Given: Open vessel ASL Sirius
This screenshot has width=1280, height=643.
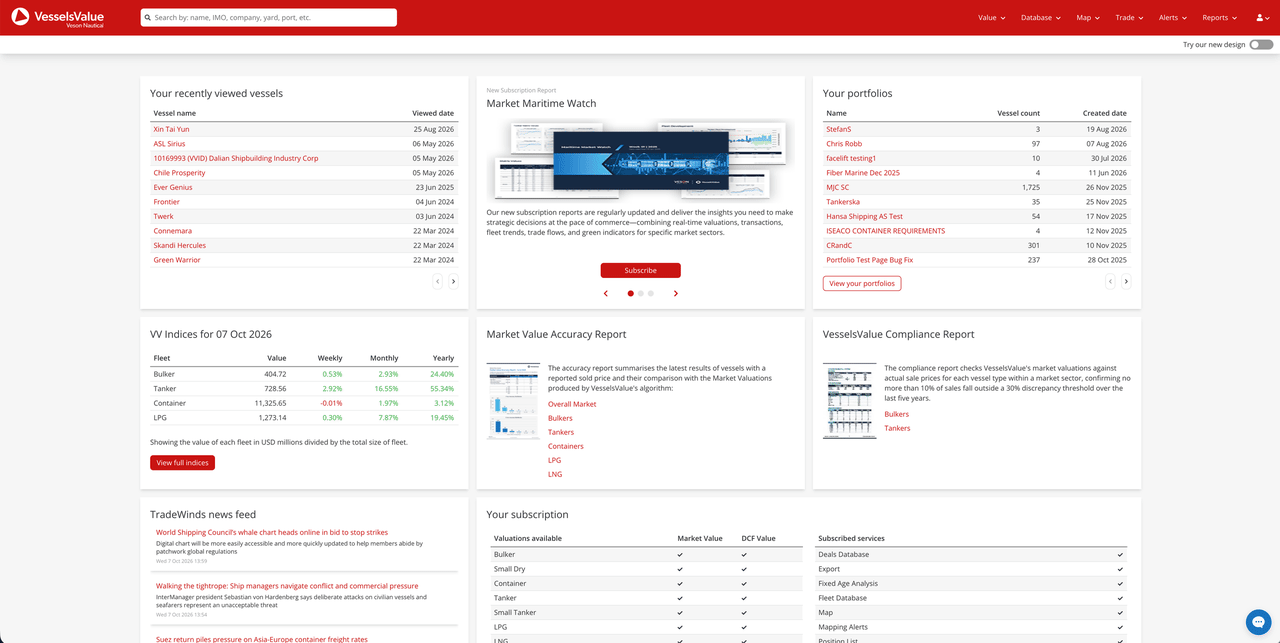Looking at the screenshot, I should [169, 144].
